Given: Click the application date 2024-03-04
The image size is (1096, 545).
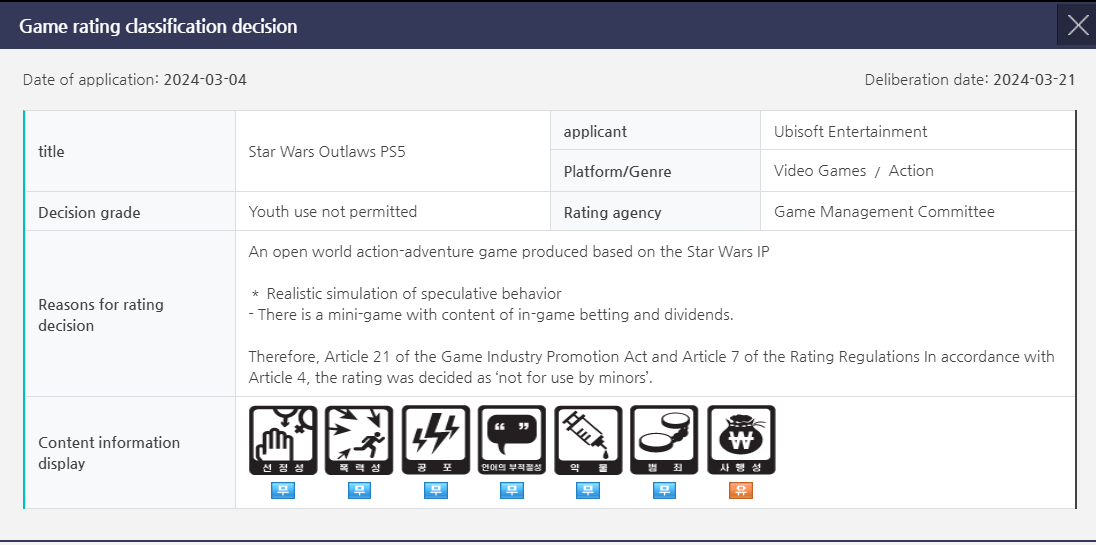Looking at the screenshot, I should pyautogui.click(x=205, y=80).
